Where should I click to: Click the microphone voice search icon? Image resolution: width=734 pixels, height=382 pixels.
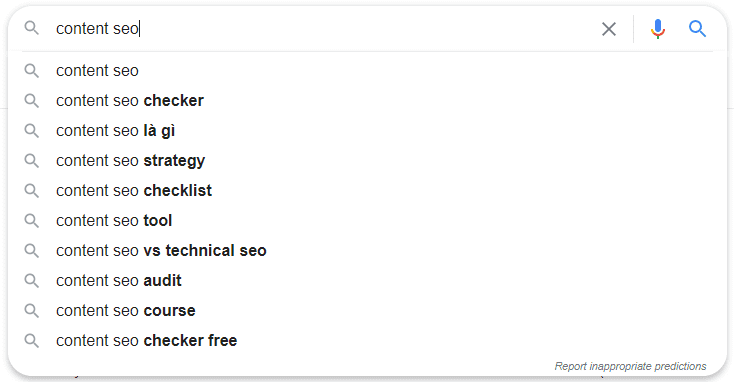coord(658,29)
